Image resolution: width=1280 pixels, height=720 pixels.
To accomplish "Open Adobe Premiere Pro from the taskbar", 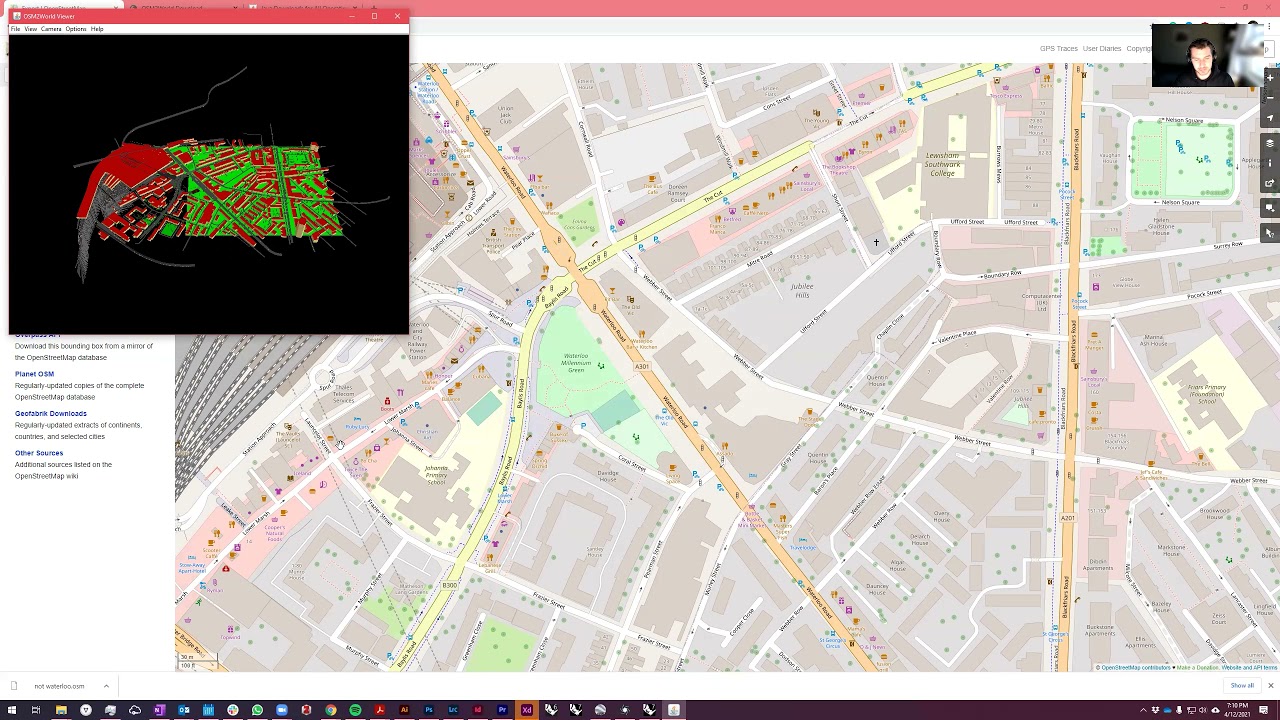I will click(502, 710).
